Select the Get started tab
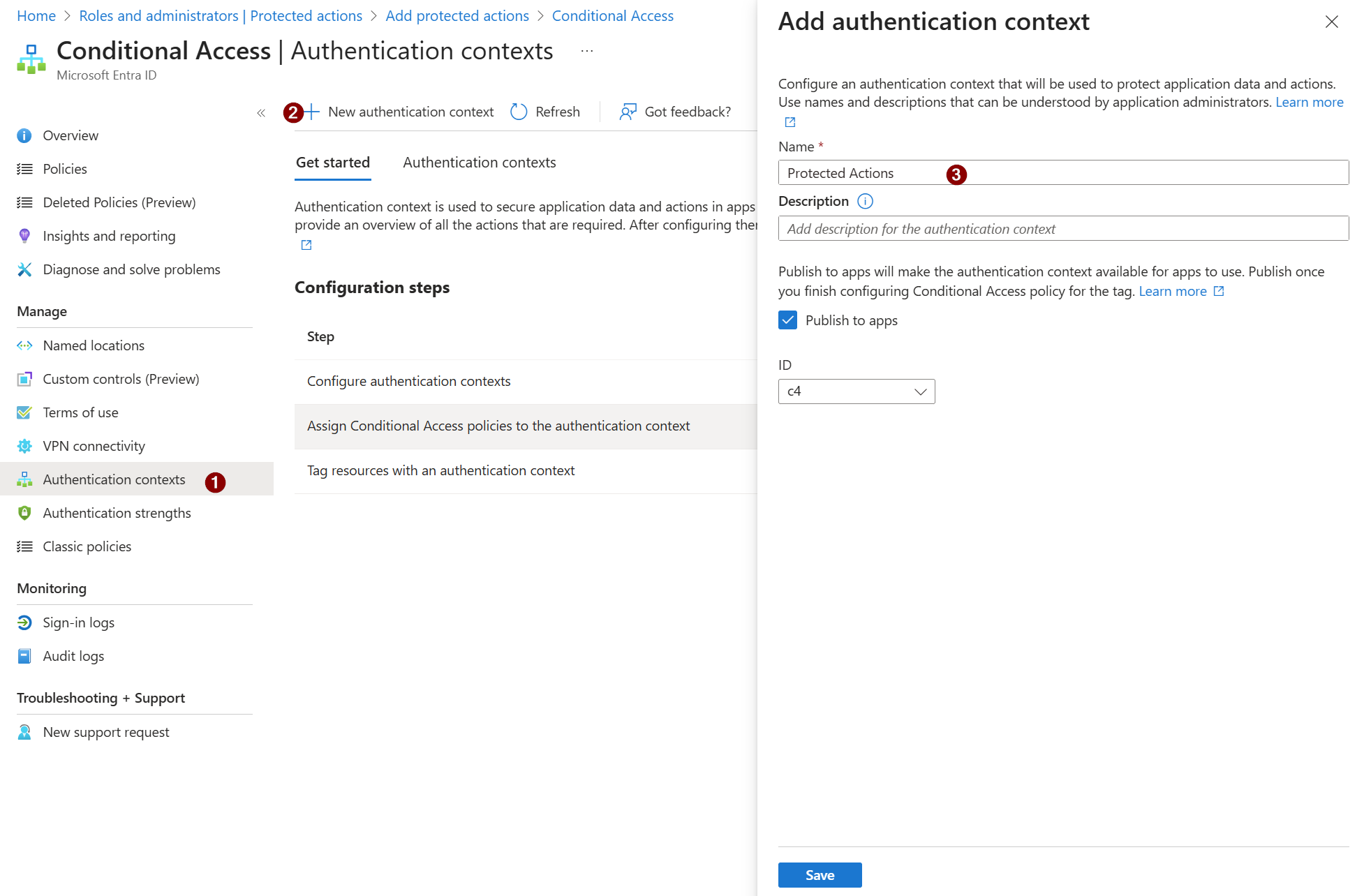The image size is (1364, 896). tap(332, 163)
